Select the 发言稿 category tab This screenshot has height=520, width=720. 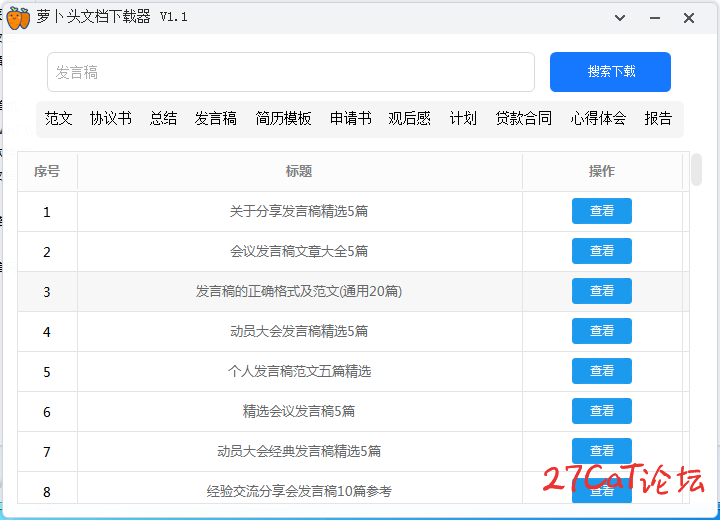215,119
